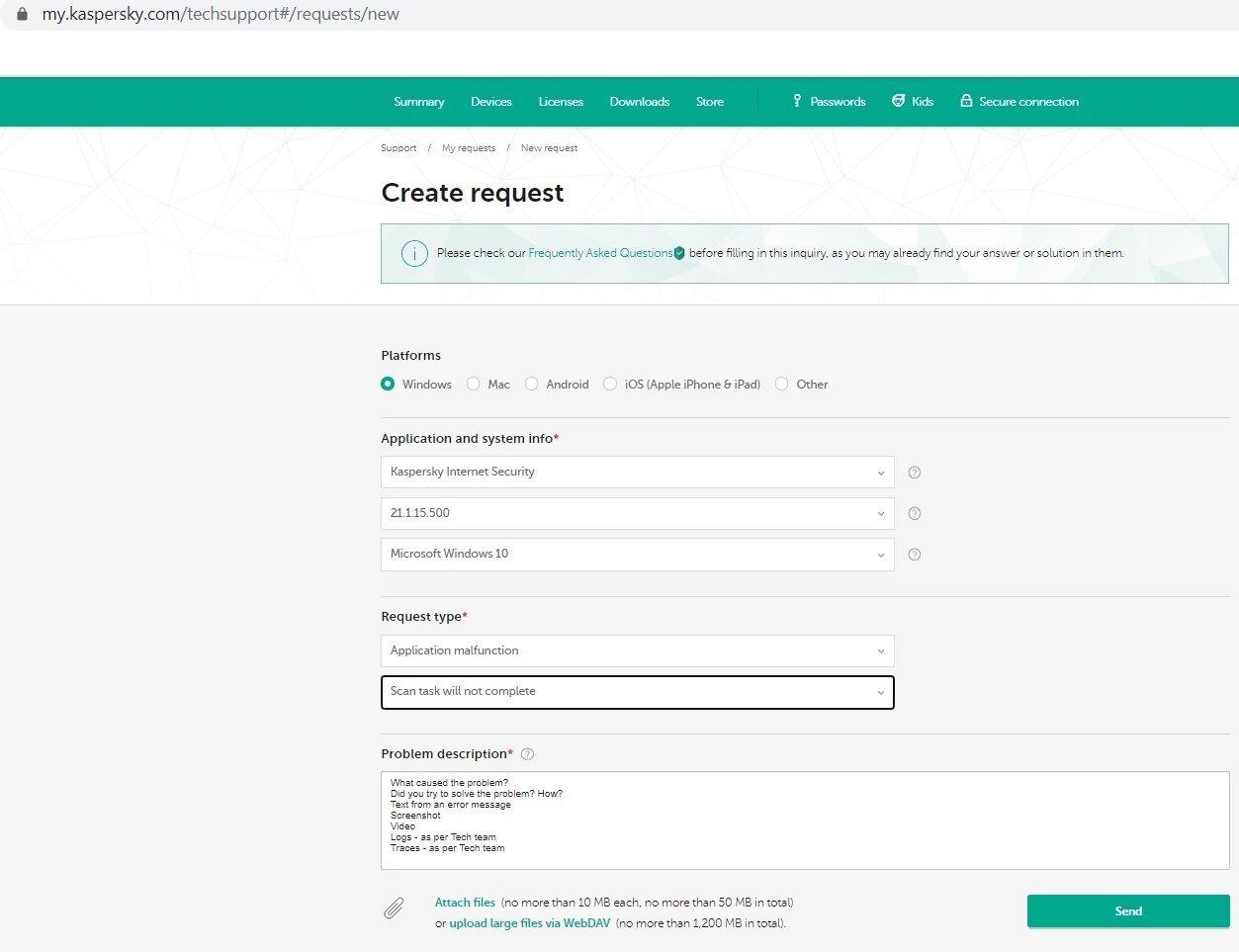Viewport: 1239px width, 952px height.
Task: Switch to the Downloads tab
Action: (639, 102)
